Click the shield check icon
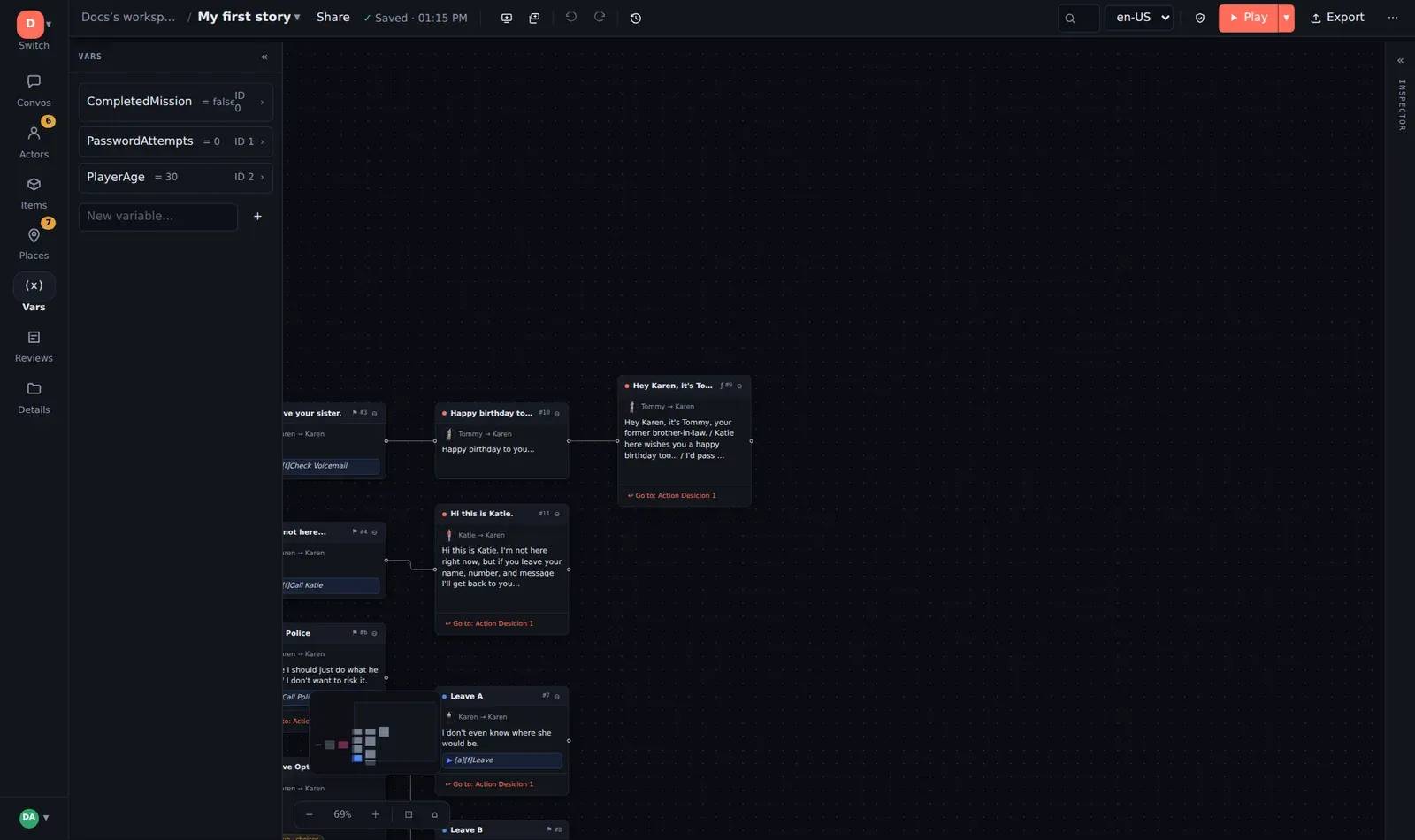This screenshot has height=840, width=1415. pyautogui.click(x=1200, y=18)
